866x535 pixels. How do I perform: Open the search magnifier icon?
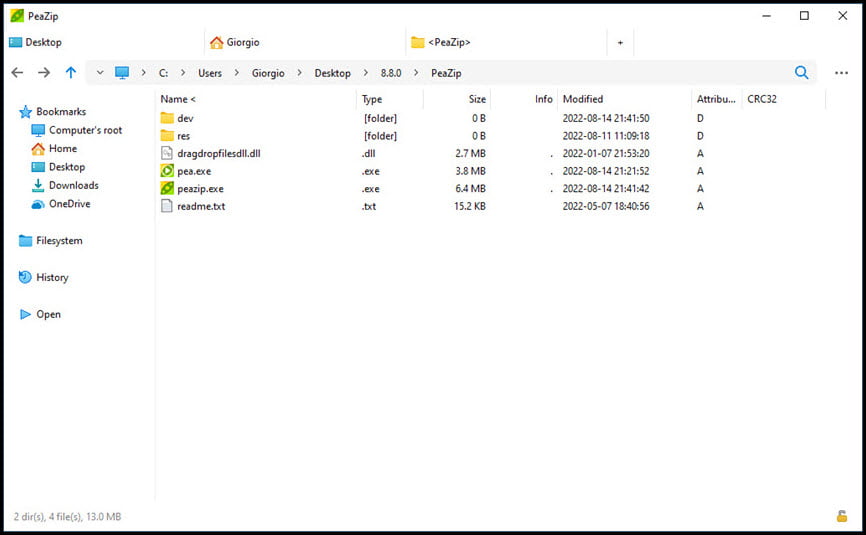point(801,72)
